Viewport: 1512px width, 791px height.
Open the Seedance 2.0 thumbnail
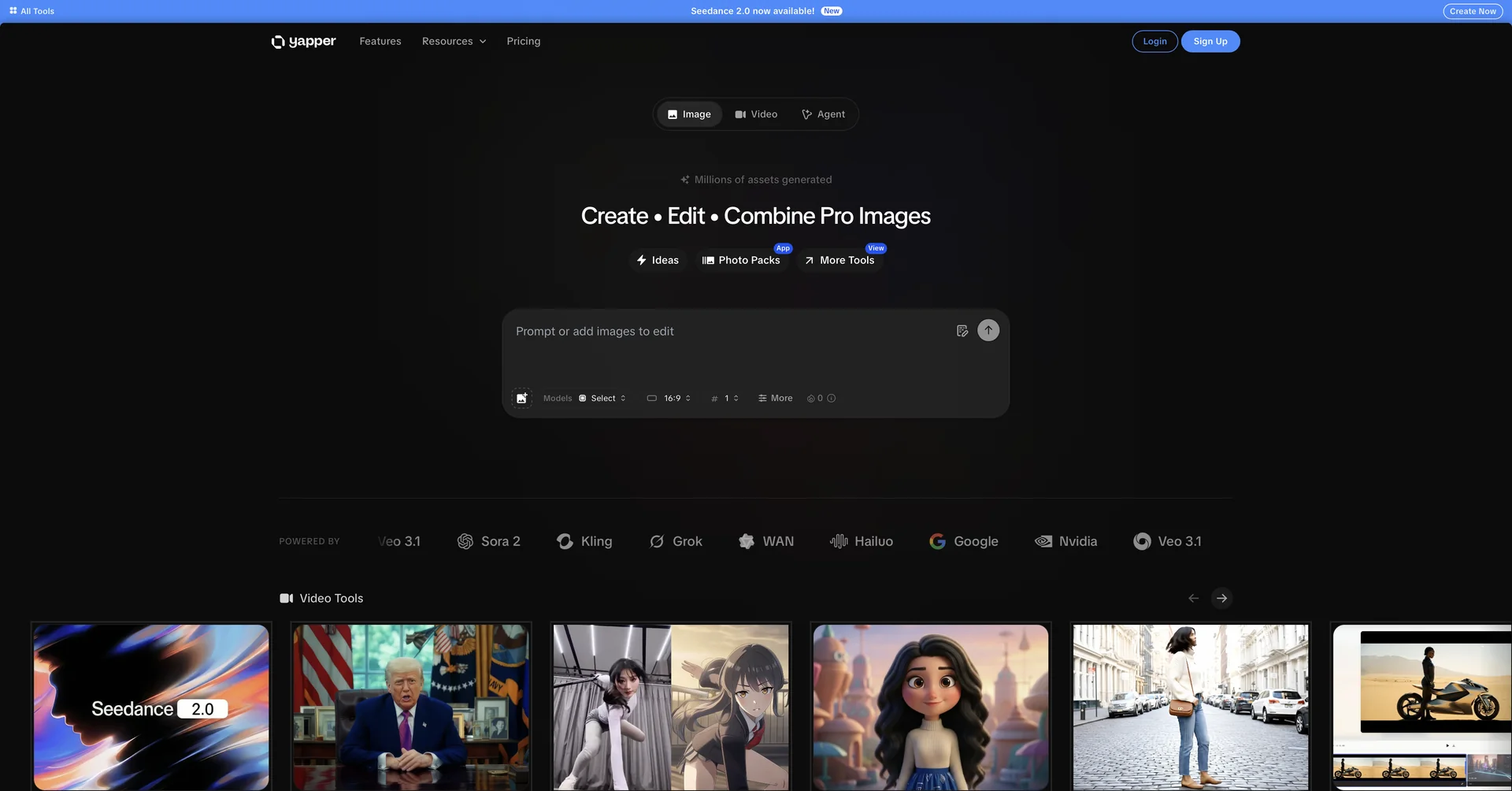click(x=151, y=707)
